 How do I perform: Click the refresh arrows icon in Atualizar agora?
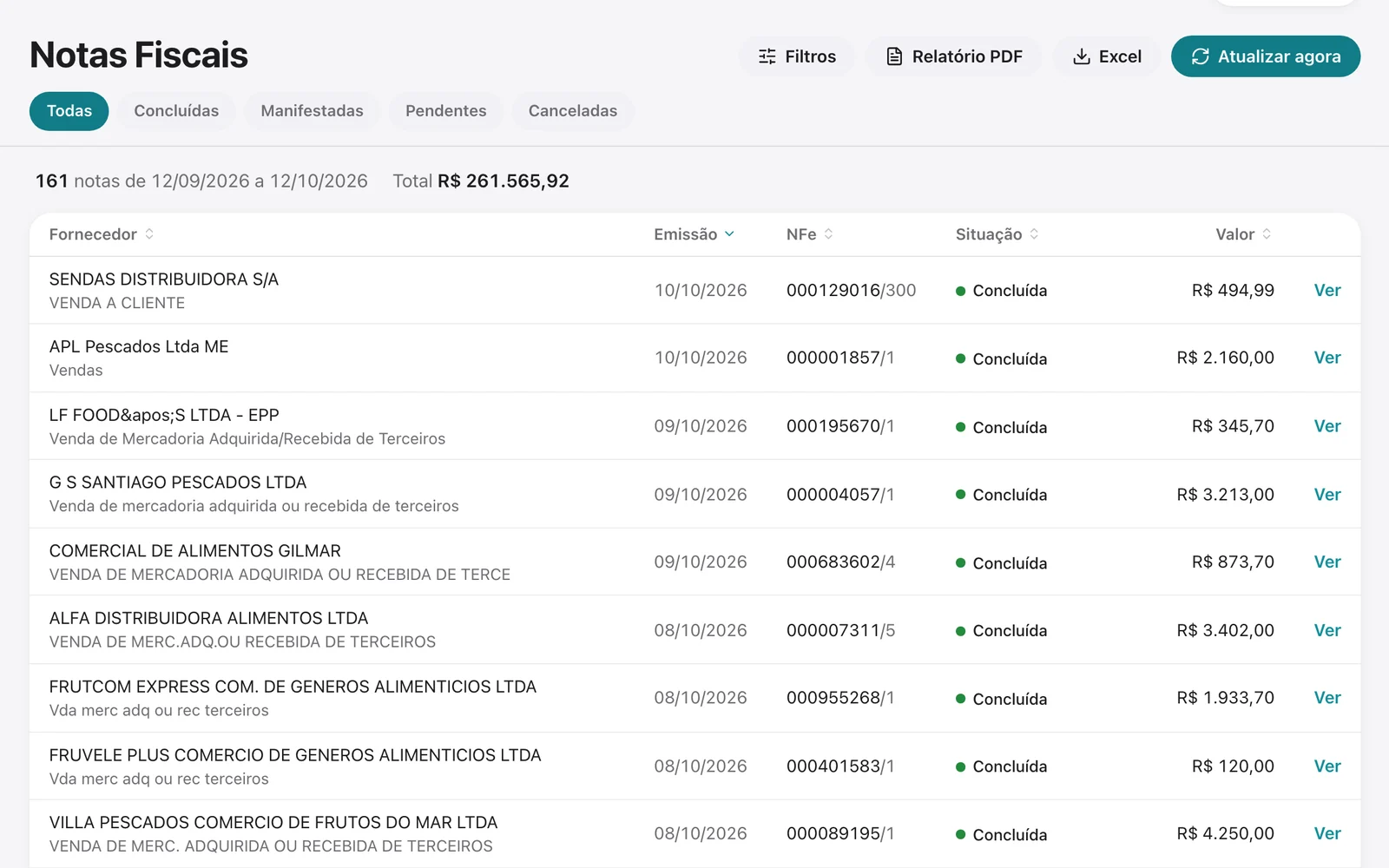tap(1201, 56)
